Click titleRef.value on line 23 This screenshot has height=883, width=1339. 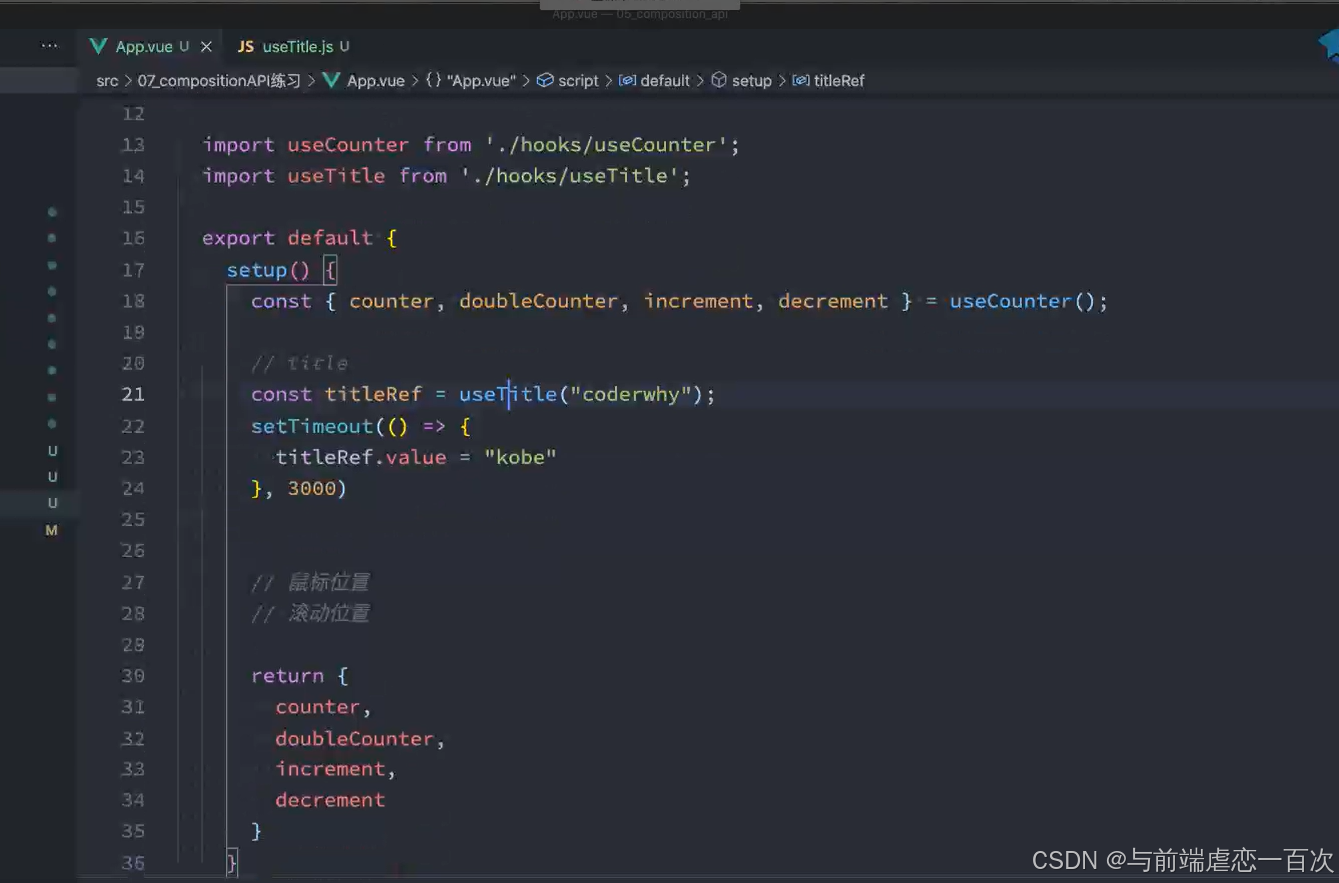point(361,457)
